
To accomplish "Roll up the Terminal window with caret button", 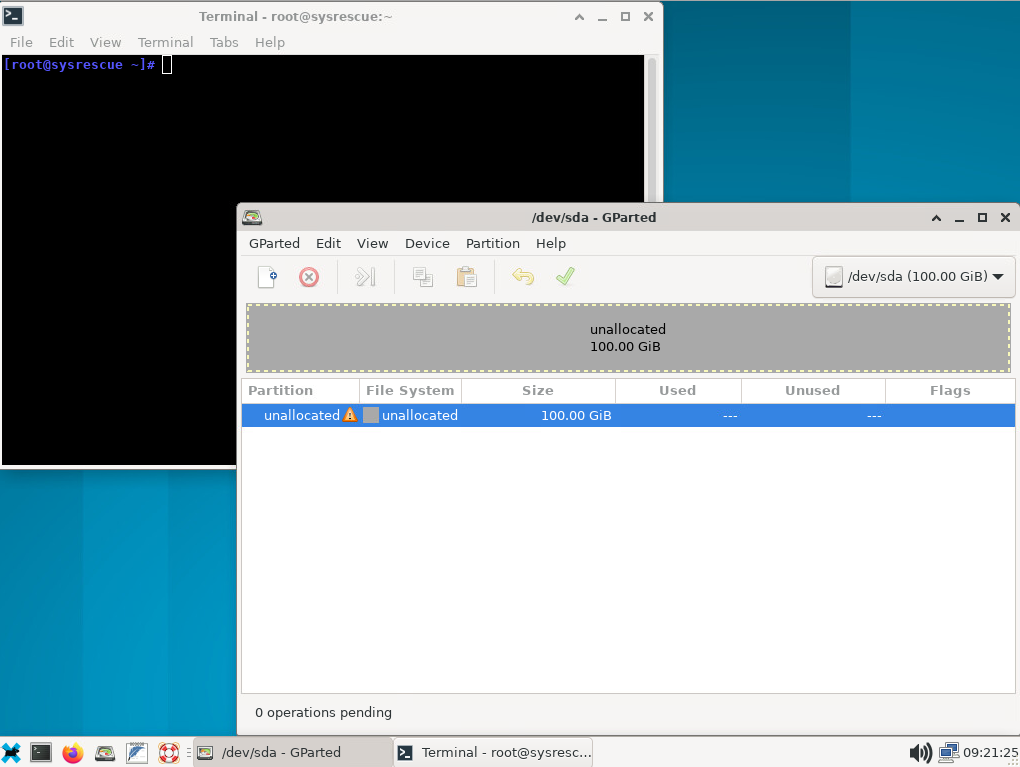I will [x=579, y=17].
